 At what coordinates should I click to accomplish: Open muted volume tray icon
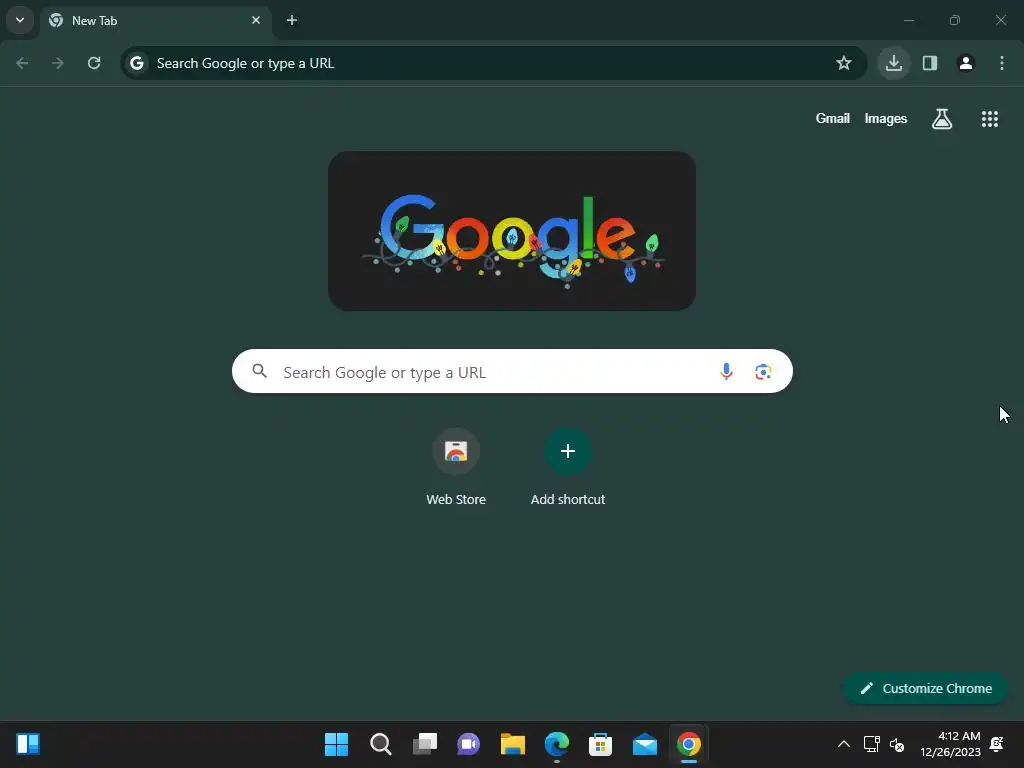[897, 744]
